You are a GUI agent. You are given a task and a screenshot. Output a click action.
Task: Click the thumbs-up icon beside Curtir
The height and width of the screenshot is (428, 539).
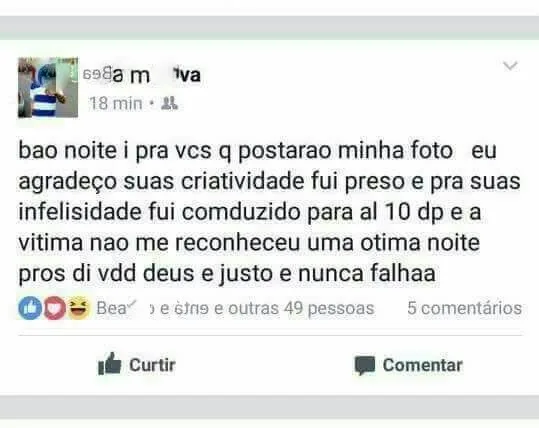click(109, 364)
